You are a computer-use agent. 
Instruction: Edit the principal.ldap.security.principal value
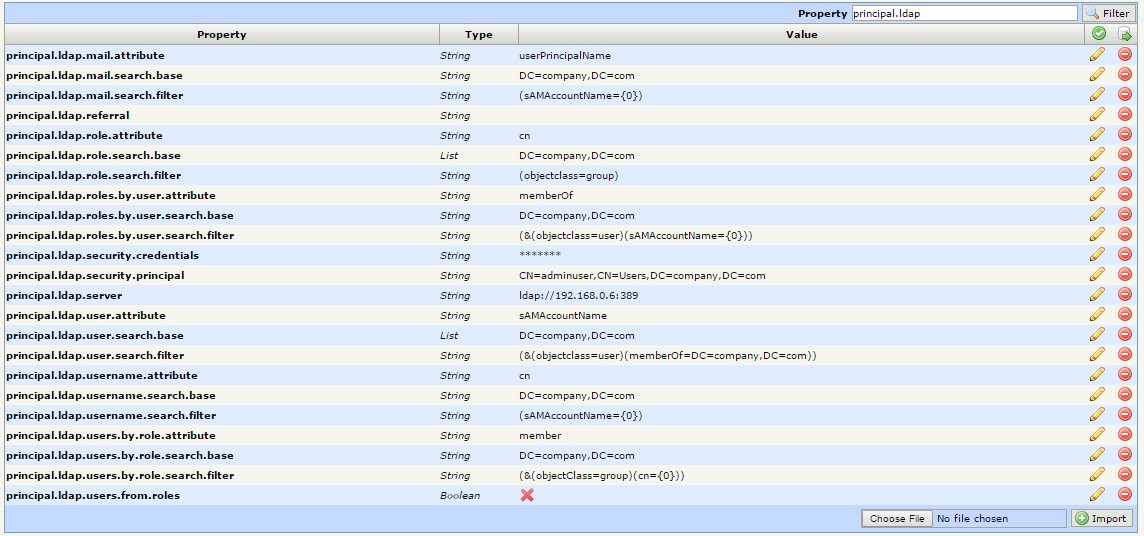coord(1097,275)
